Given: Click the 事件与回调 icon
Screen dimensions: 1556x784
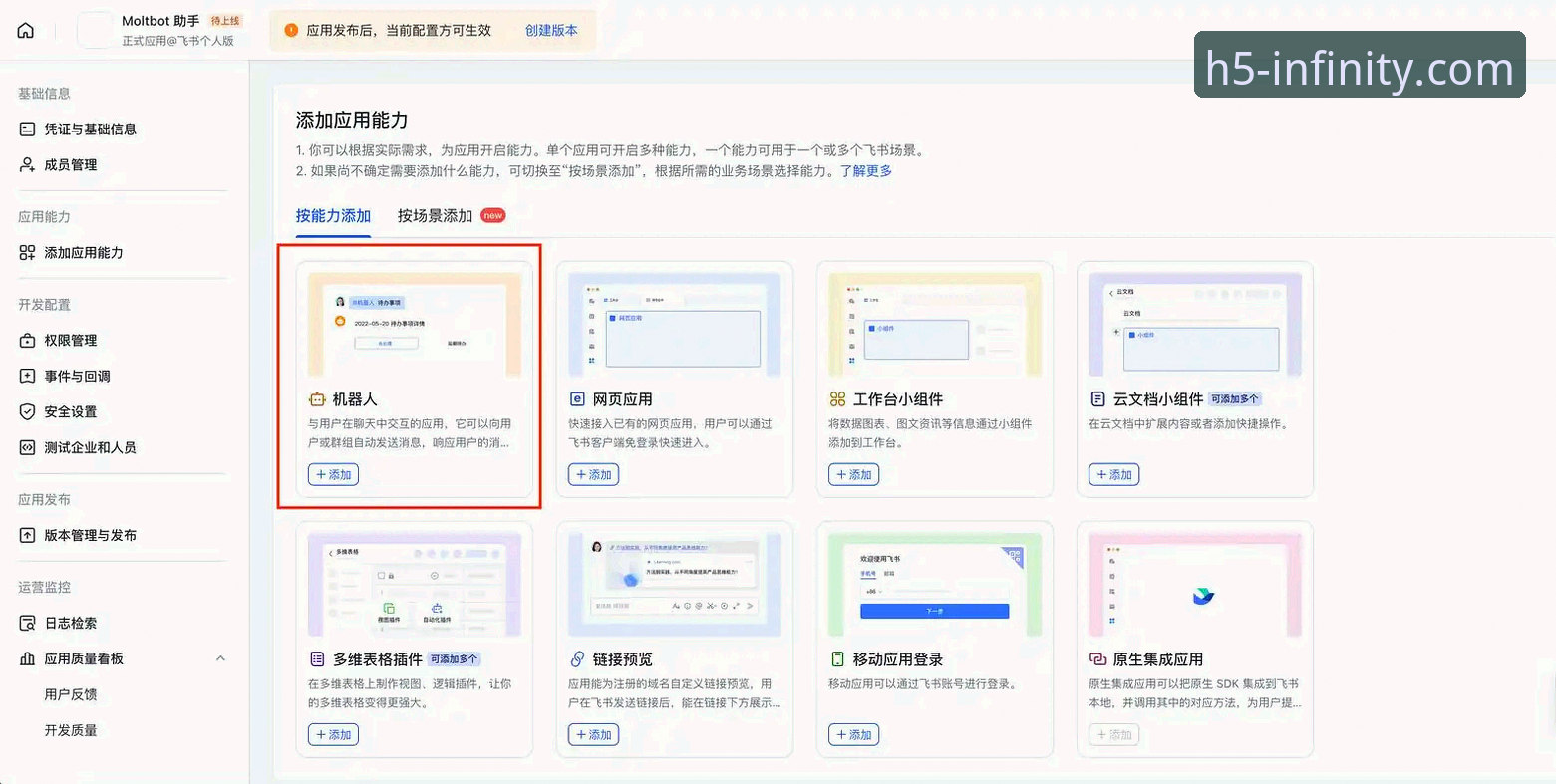Looking at the screenshot, I should 27,377.
